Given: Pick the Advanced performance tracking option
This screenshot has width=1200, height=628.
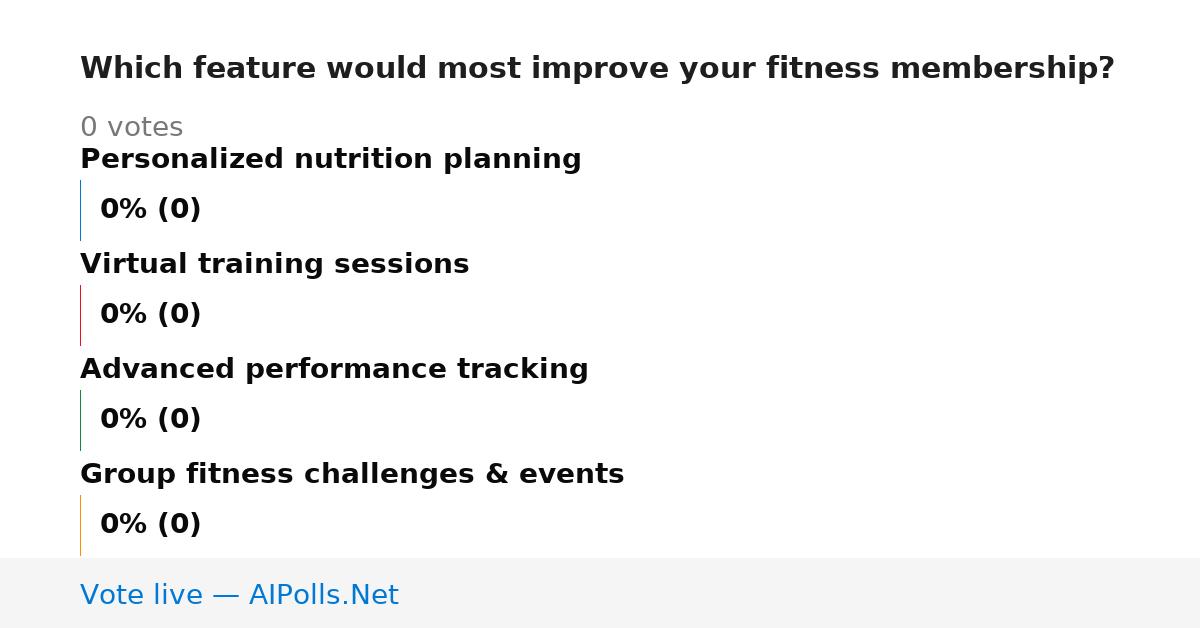Looking at the screenshot, I should (334, 370).
